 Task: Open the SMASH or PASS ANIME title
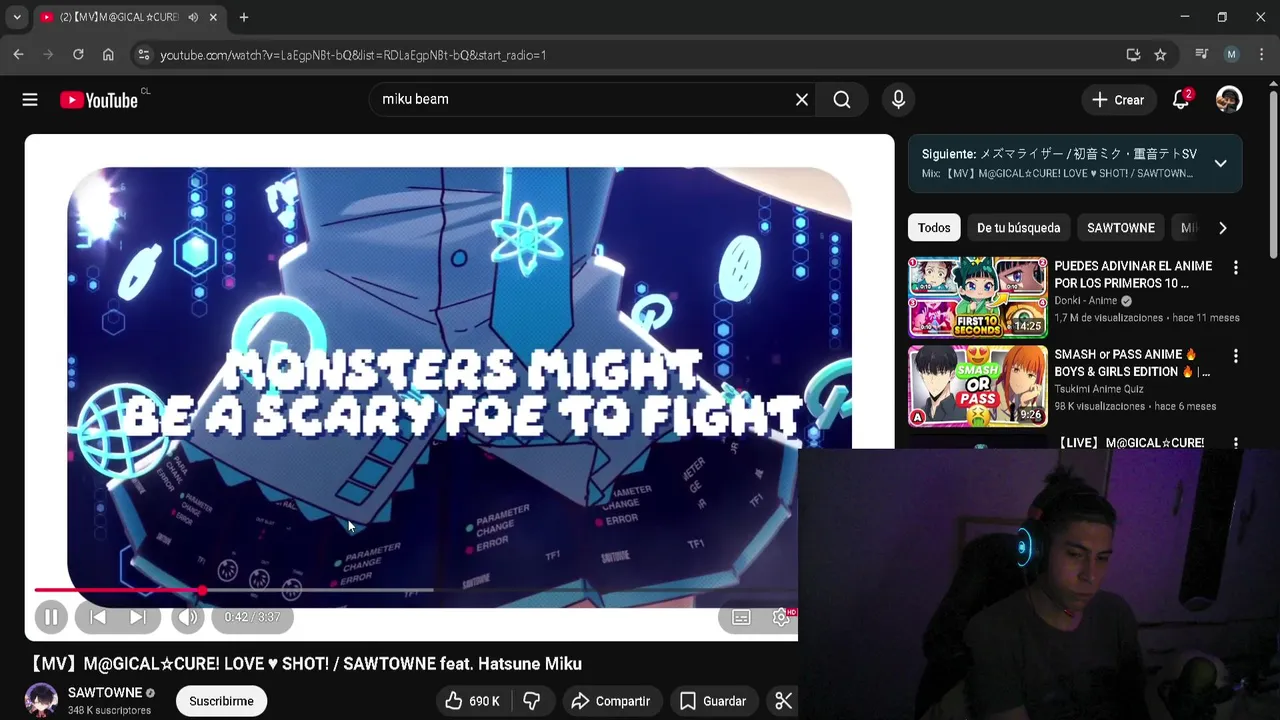pos(1132,363)
